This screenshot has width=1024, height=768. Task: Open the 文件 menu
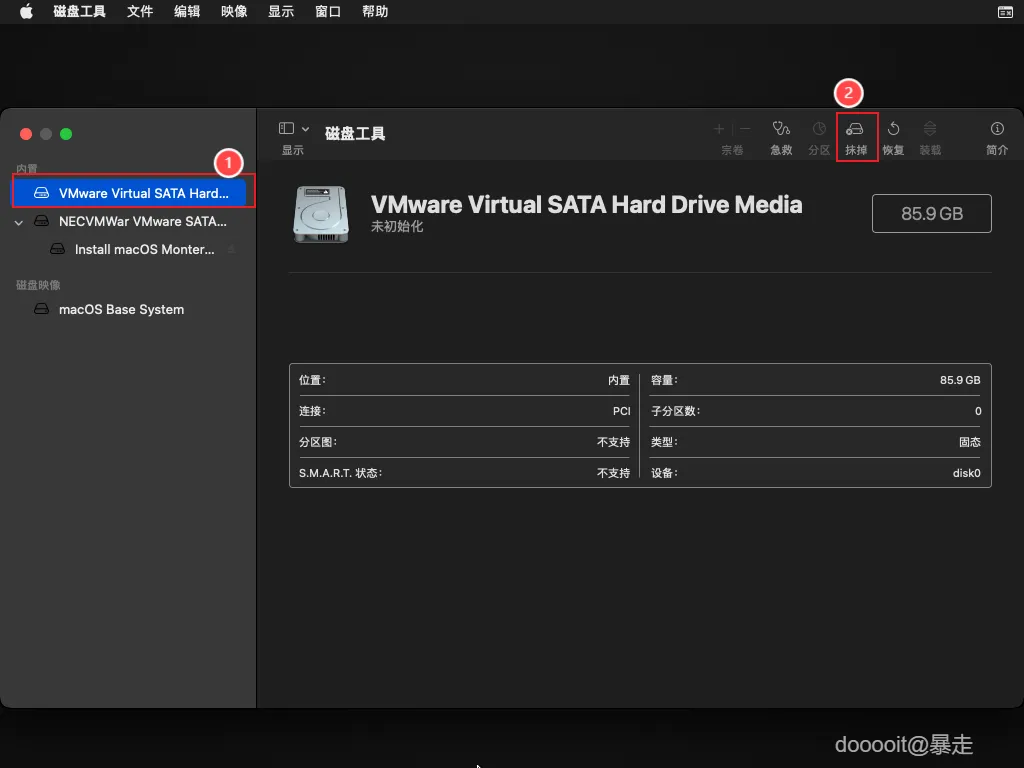(140, 12)
